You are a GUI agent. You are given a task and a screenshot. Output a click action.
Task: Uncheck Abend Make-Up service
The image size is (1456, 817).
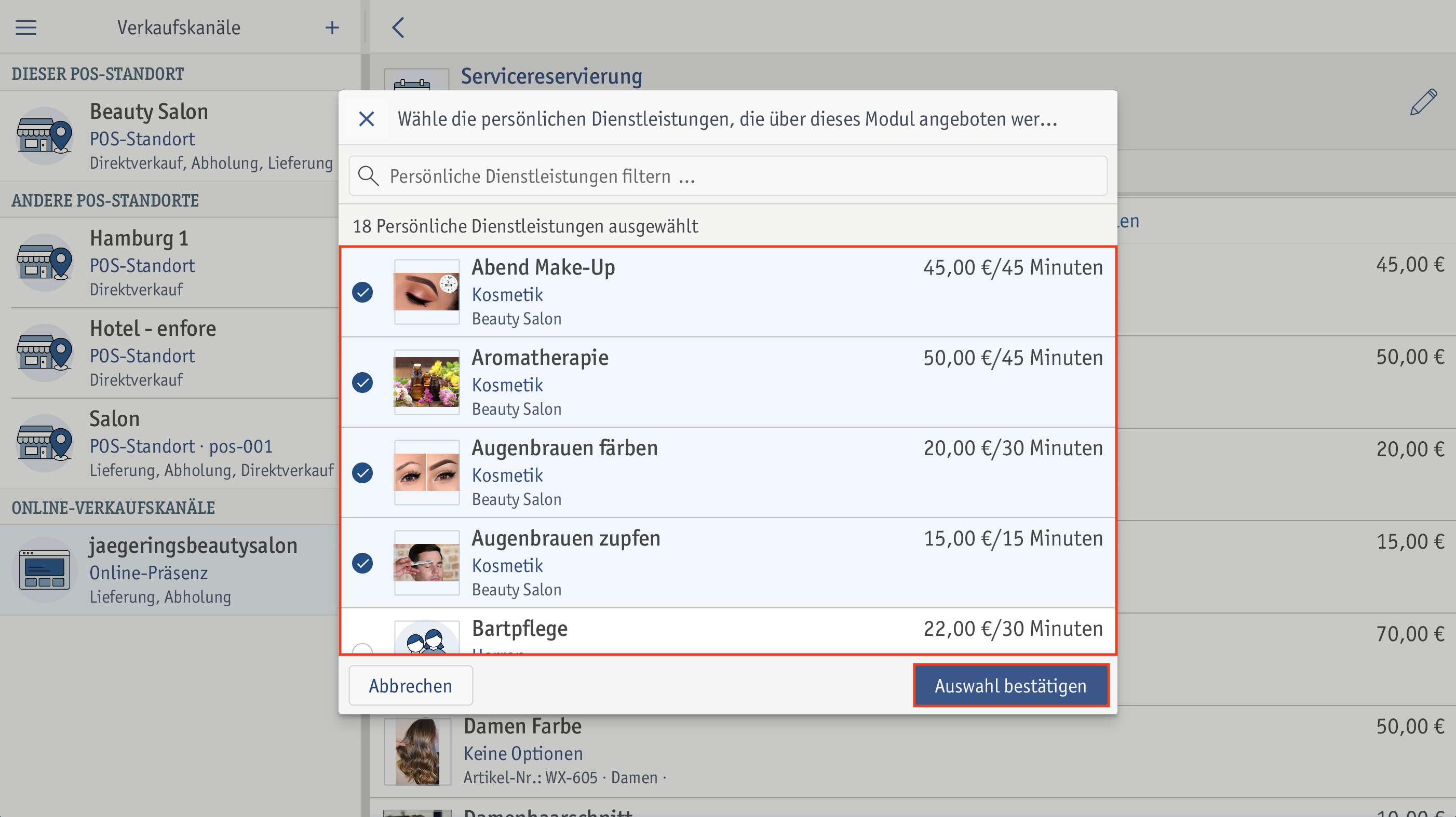[362, 292]
